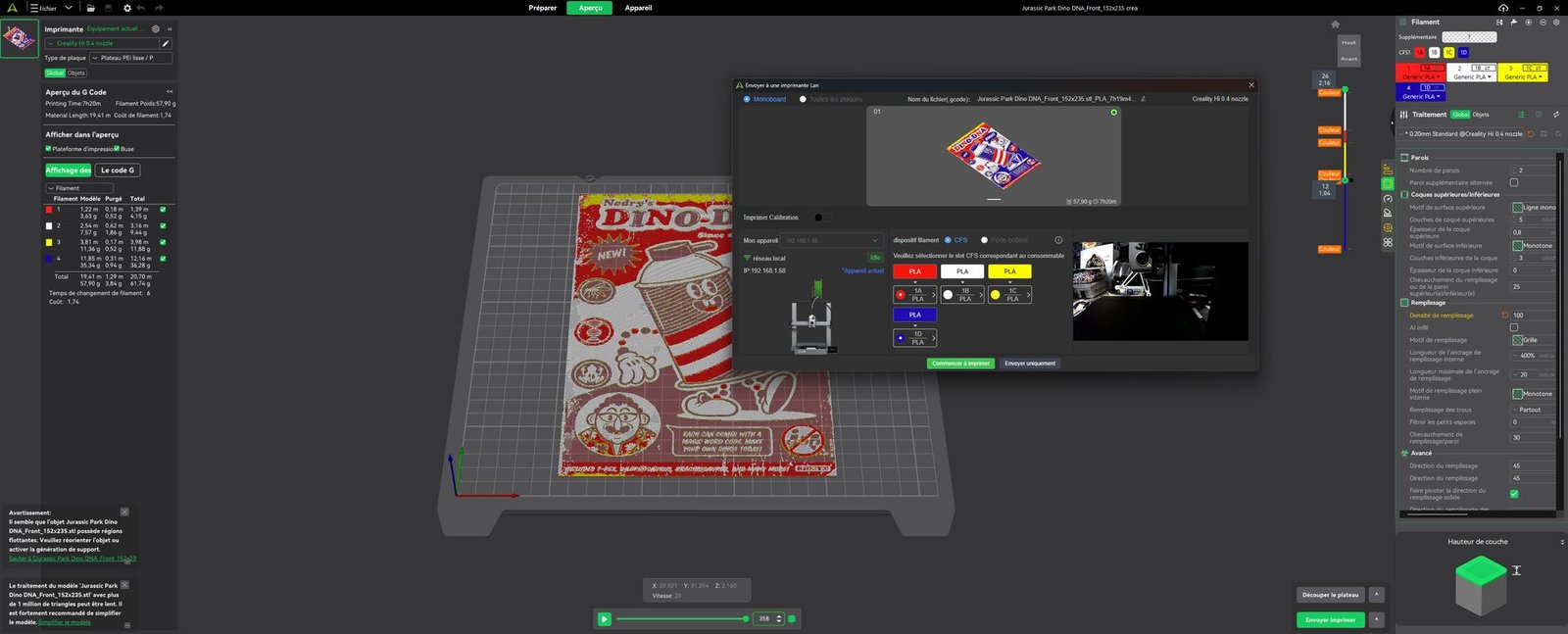Screen dimensions: 1568x634
Task: Collapse the Imprimante panel with double chevron
Action: point(170,28)
